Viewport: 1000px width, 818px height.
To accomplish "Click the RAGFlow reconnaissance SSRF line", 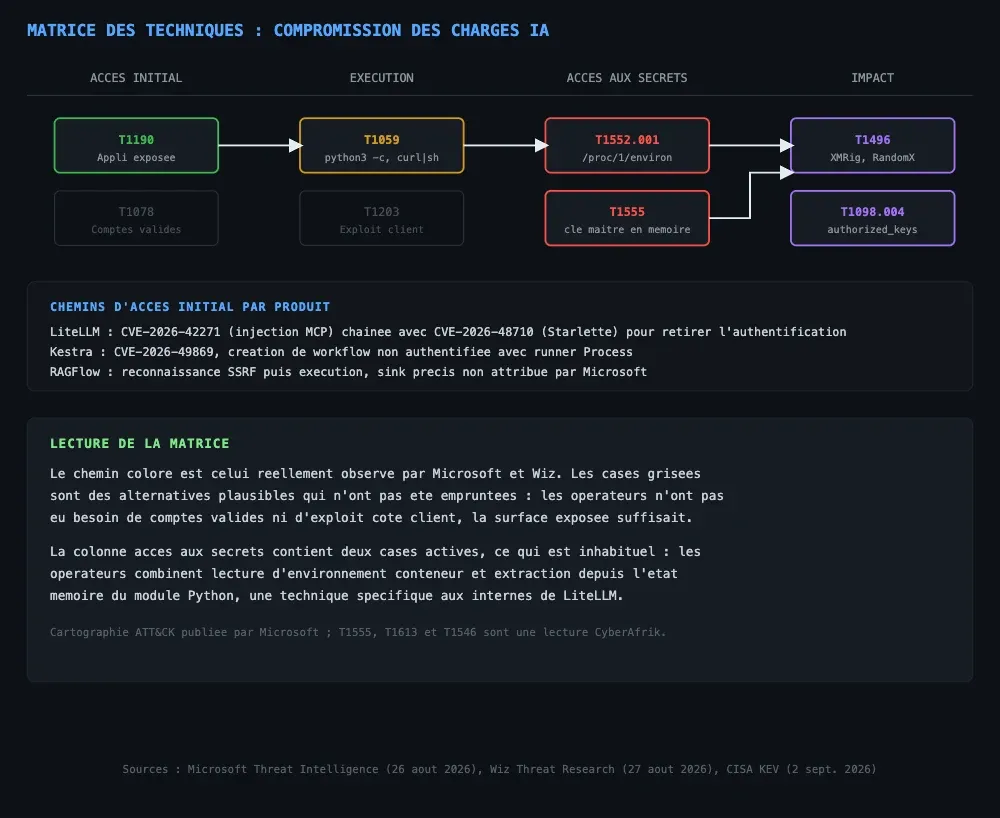I will pyautogui.click(x=348, y=372).
